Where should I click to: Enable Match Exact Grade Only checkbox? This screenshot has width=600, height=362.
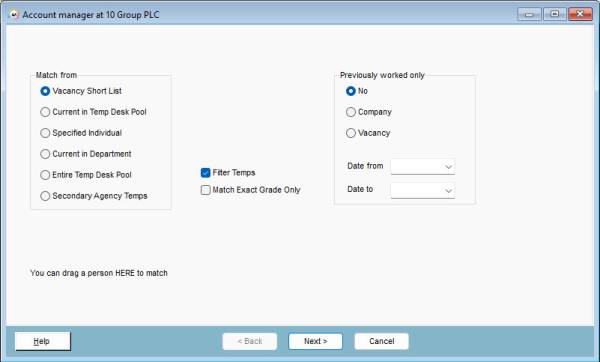coord(205,190)
